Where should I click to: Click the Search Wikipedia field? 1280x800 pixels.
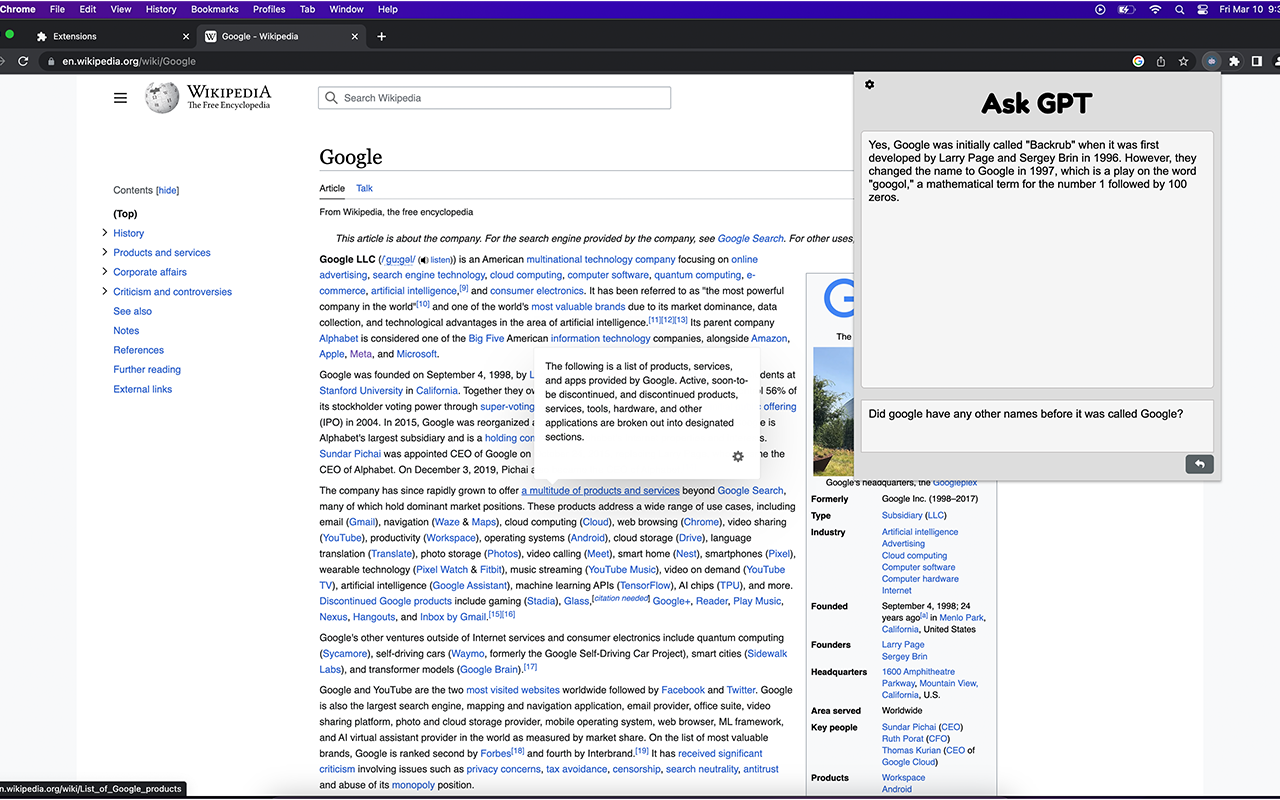click(495, 98)
